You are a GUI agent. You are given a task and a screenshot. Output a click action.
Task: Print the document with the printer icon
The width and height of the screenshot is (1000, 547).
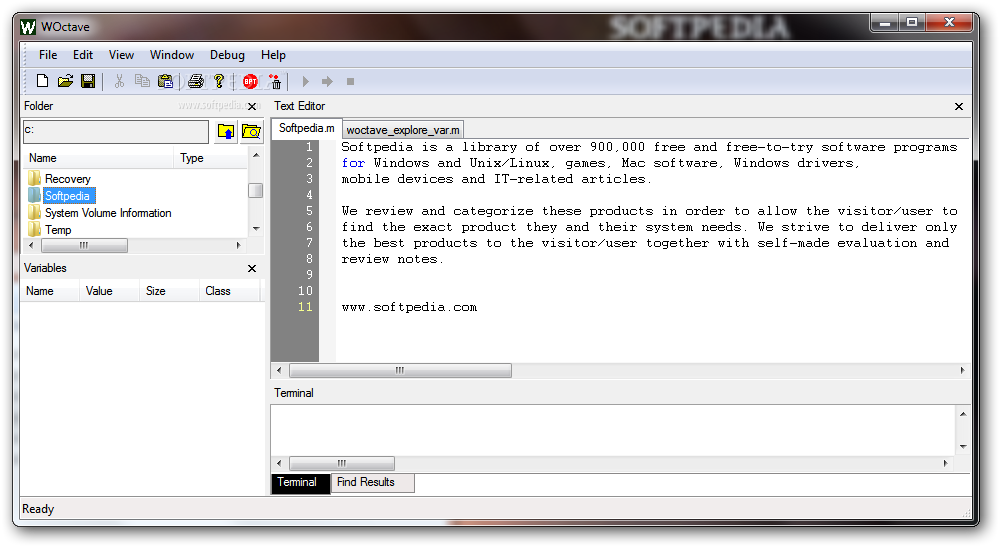click(x=196, y=81)
